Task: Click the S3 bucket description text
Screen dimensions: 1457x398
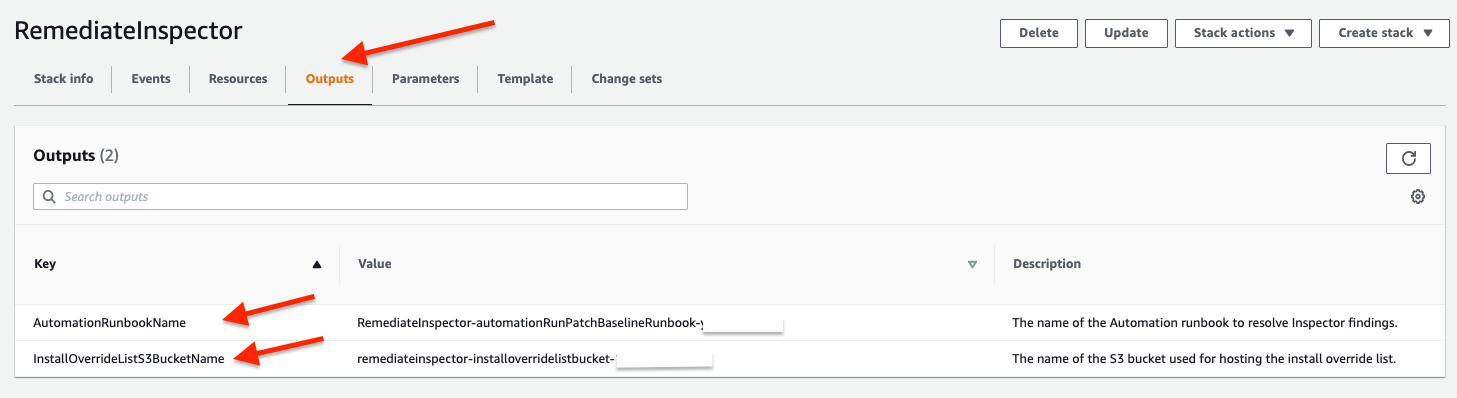Action: tap(1205, 359)
